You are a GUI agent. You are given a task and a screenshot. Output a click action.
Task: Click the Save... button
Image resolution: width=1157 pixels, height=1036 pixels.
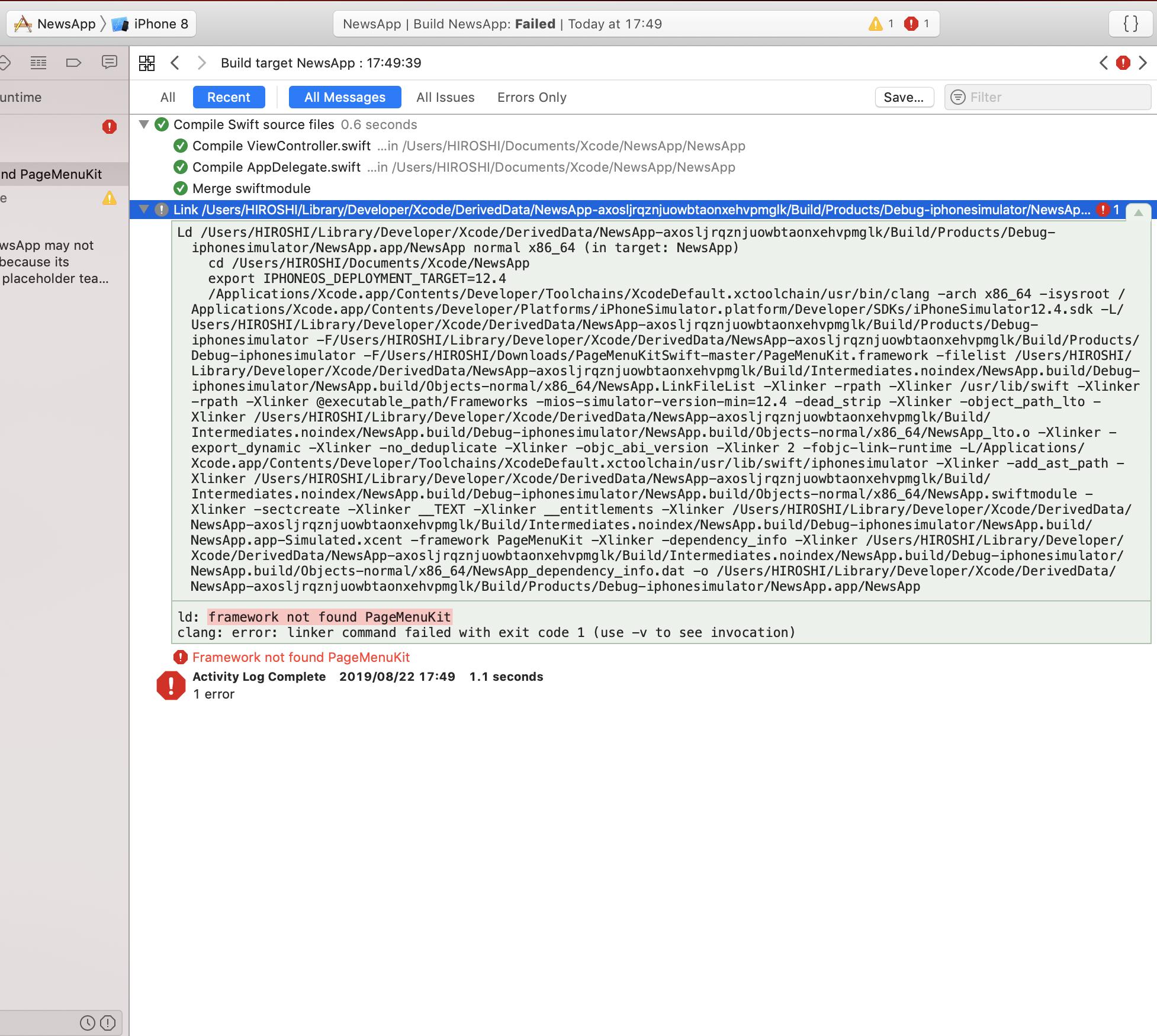pyautogui.click(x=904, y=97)
